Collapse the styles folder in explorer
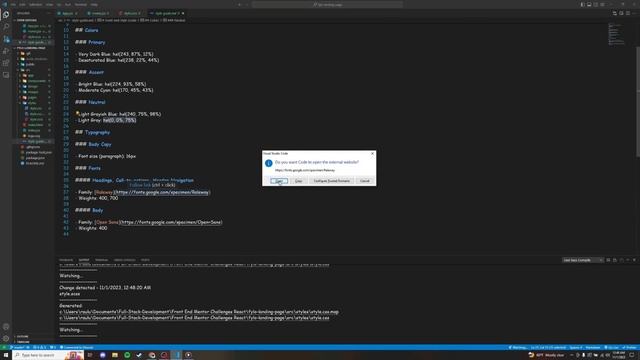This screenshot has height=360, width=640. (32, 103)
